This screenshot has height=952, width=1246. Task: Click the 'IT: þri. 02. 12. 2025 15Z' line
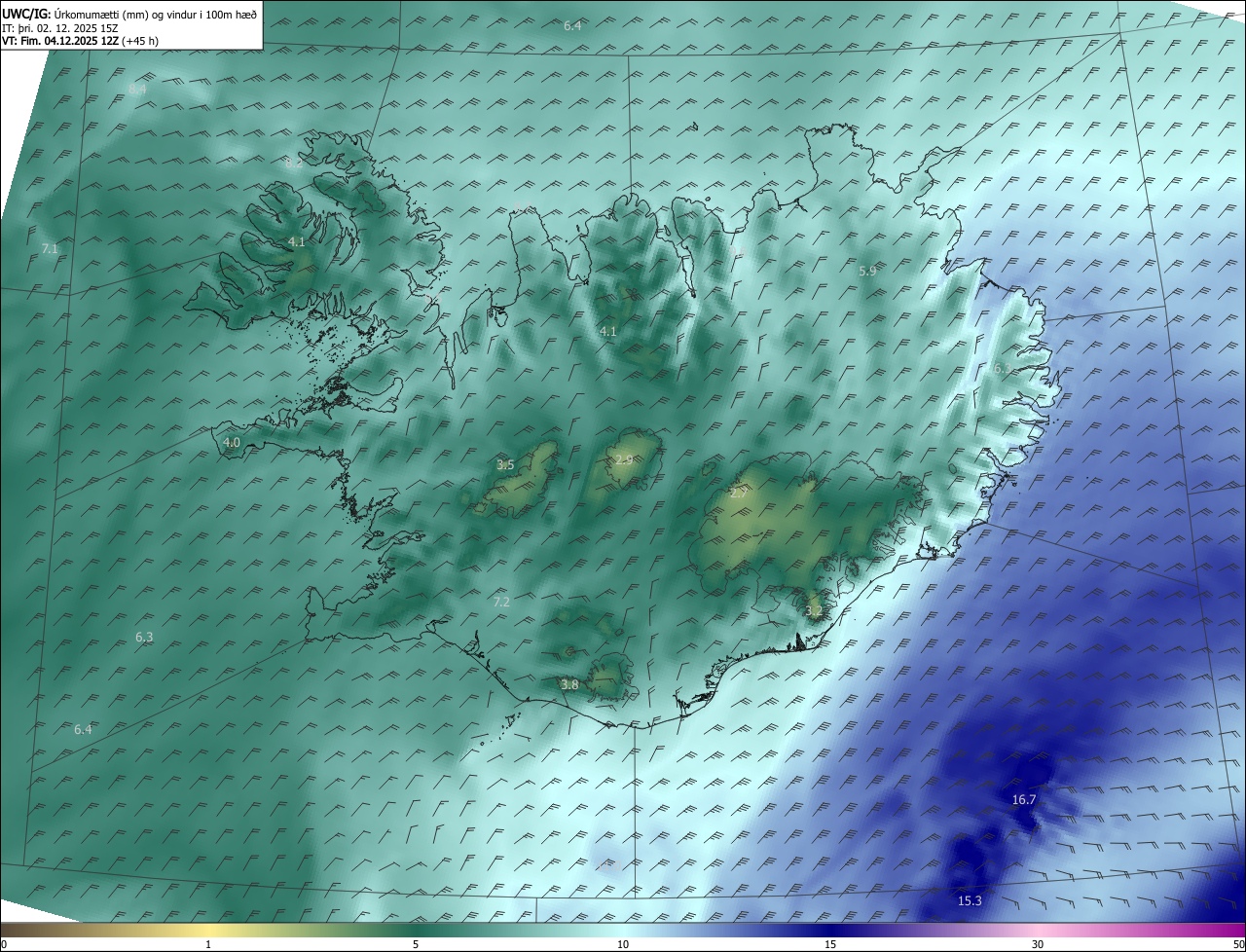tap(60, 28)
